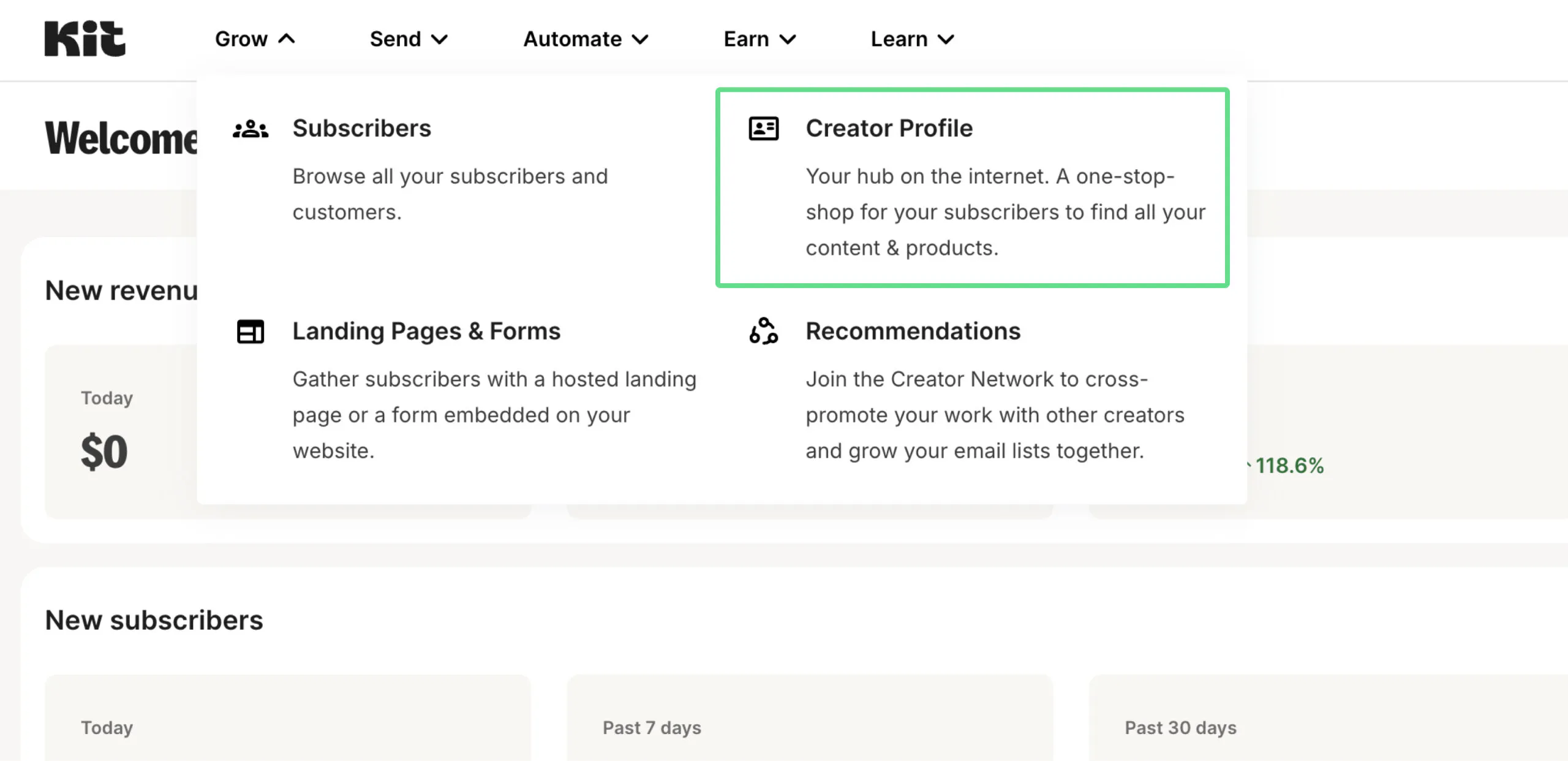Expand the Earn dropdown chevron
The height and width of the screenshot is (761, 1568).
(x=788, y=40)
